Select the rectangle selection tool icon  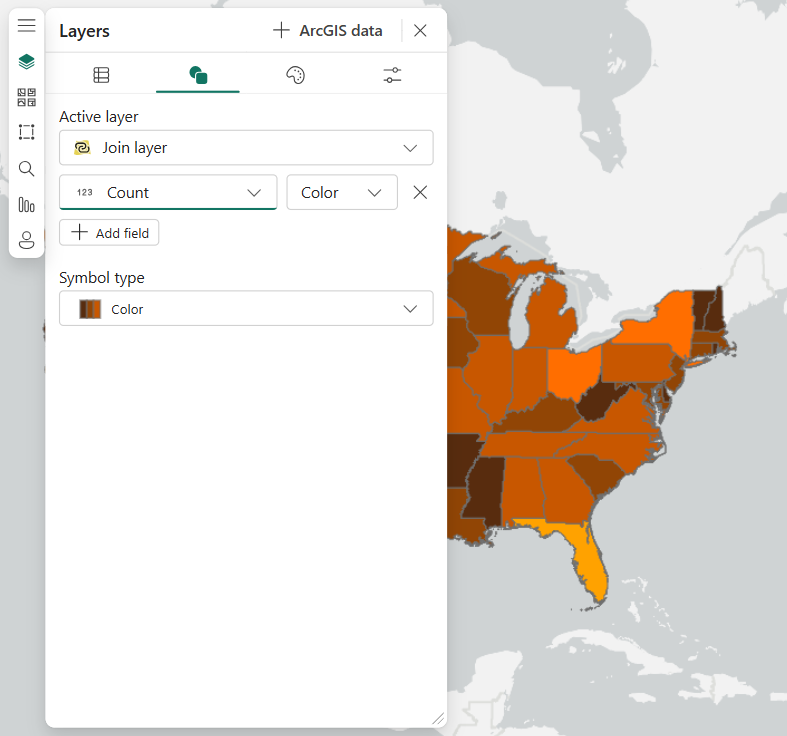pos(27,132)
